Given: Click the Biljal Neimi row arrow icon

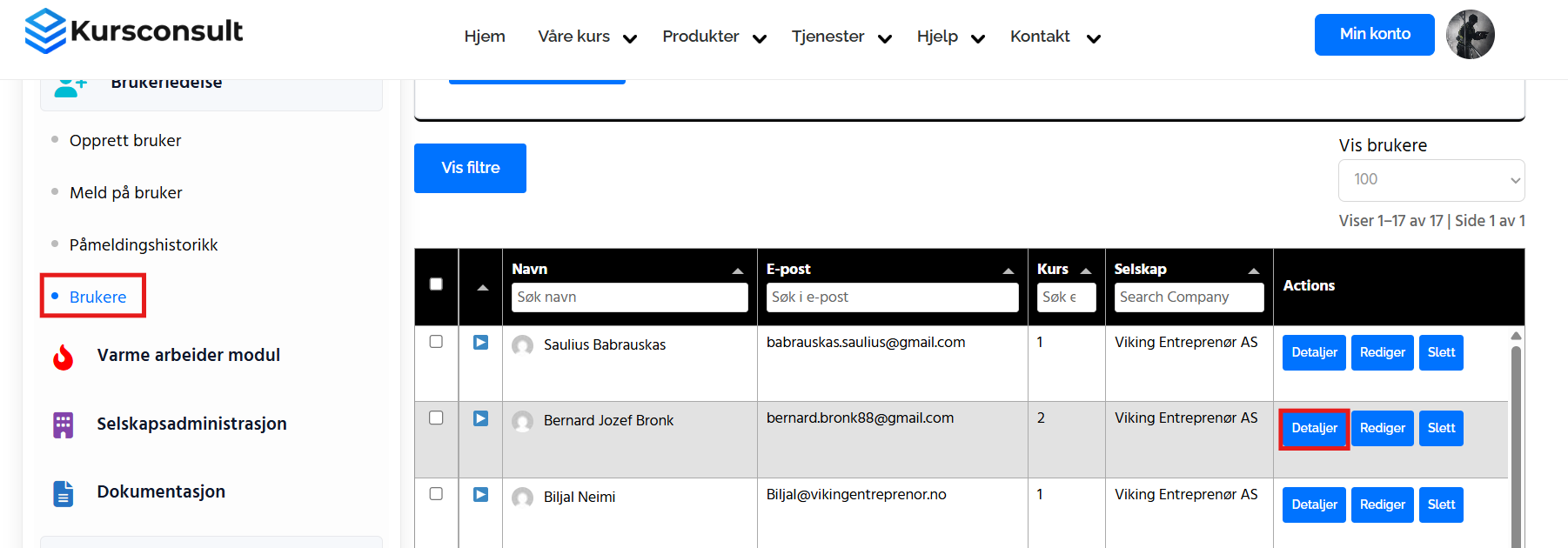Looking at the screenshot, I should tap(480, 495).
